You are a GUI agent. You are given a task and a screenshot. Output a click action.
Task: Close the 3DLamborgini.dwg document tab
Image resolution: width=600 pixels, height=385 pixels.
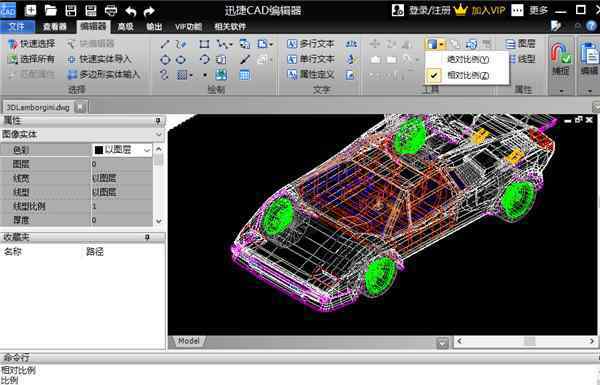point(80,107)
